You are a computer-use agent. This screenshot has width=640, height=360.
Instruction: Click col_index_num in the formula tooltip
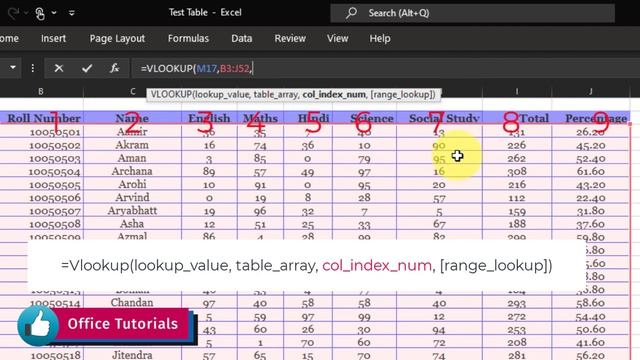coord(334,95)
